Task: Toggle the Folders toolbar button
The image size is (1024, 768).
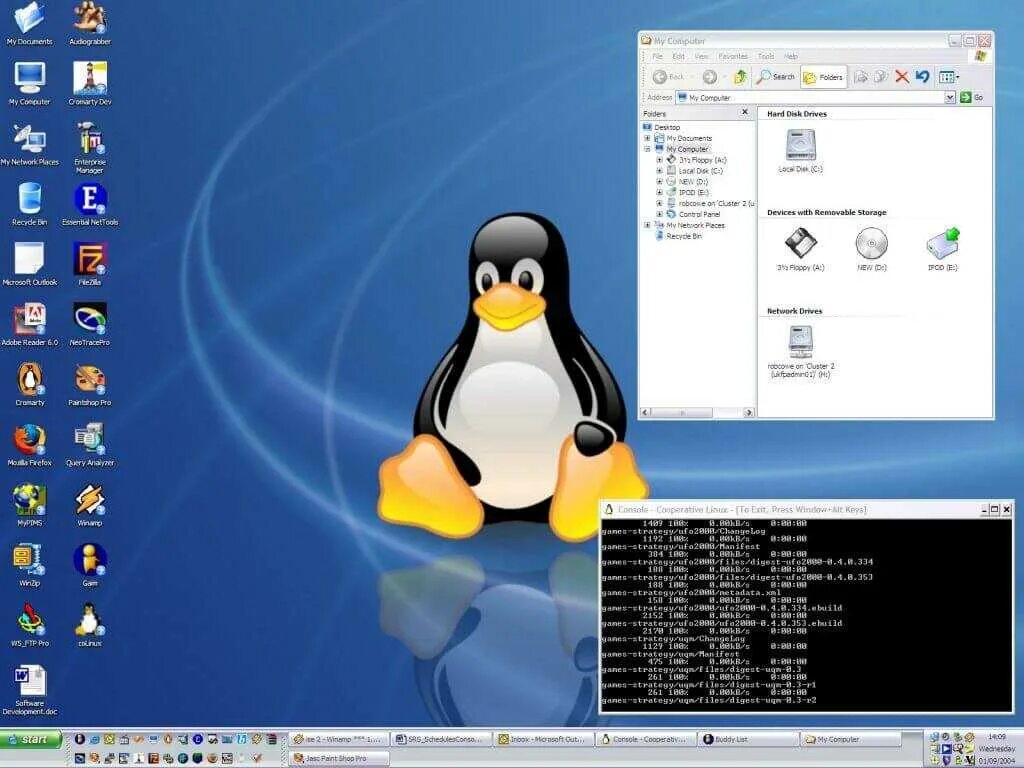Action: click(x=823, y=77)
